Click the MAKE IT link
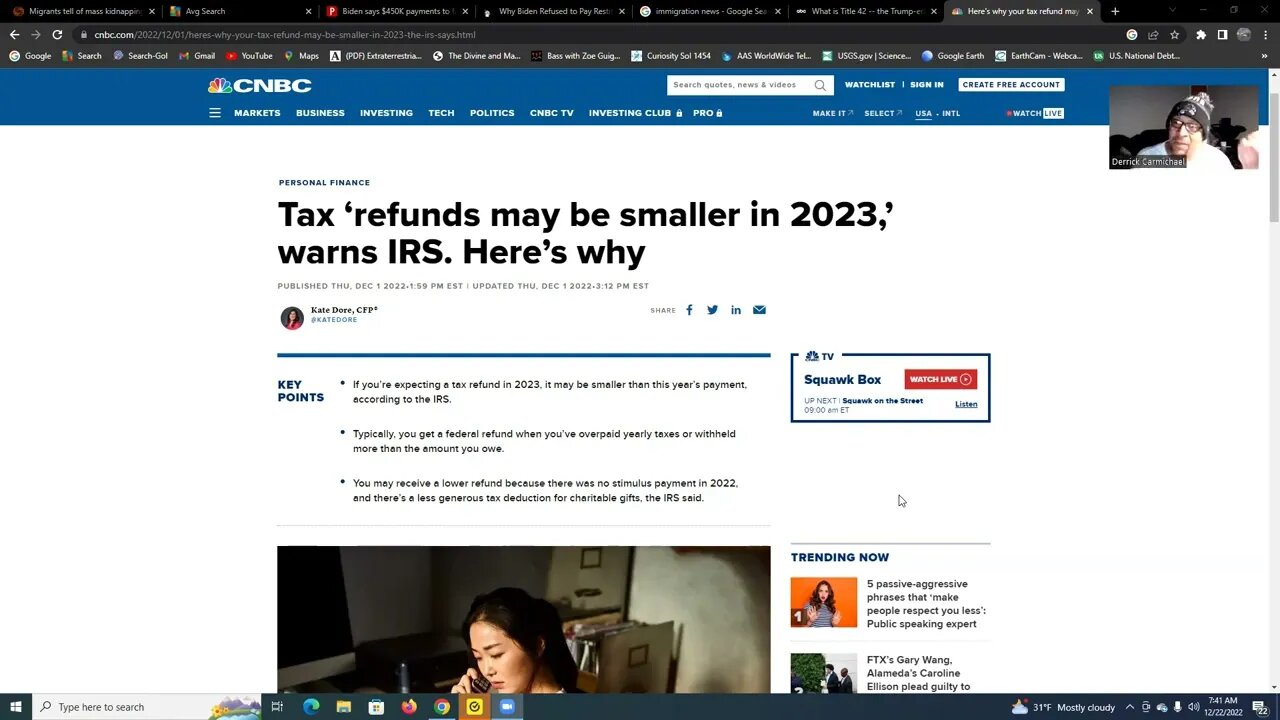This screenshot has width=1280, height=720. click(x=832, y=113)
